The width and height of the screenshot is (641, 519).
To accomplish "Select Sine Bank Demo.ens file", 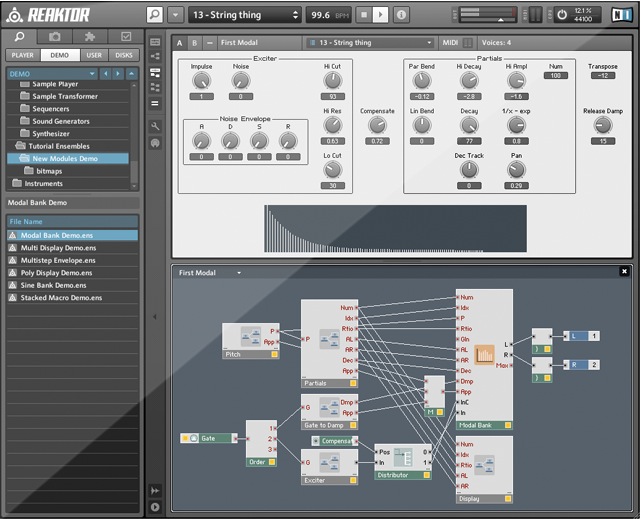I will point(72,285).
